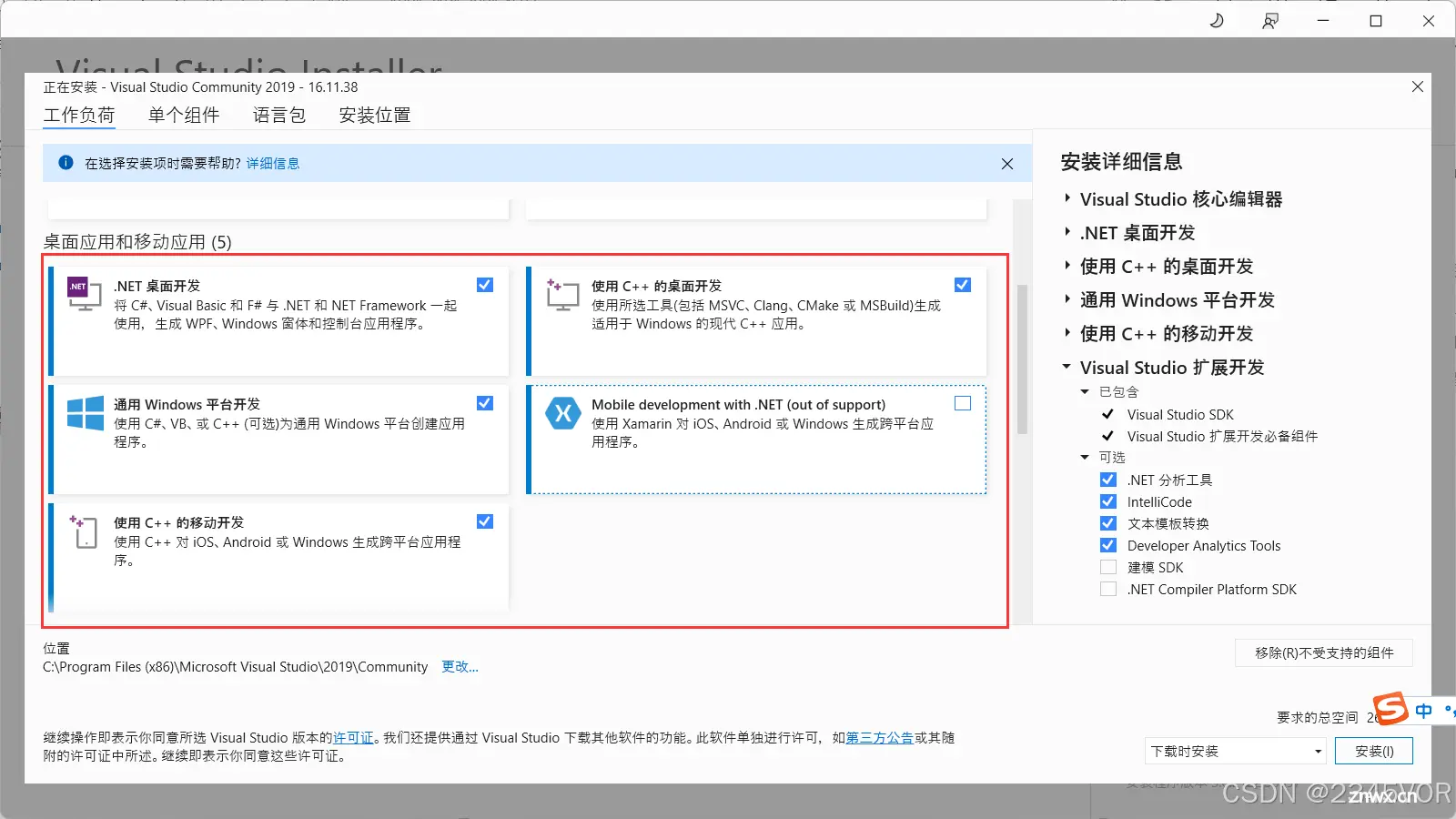The image size is (1456, 819).
Task: Expand 使用 C++ 的移动开发 in installation details
Action: coord(1067,333)
